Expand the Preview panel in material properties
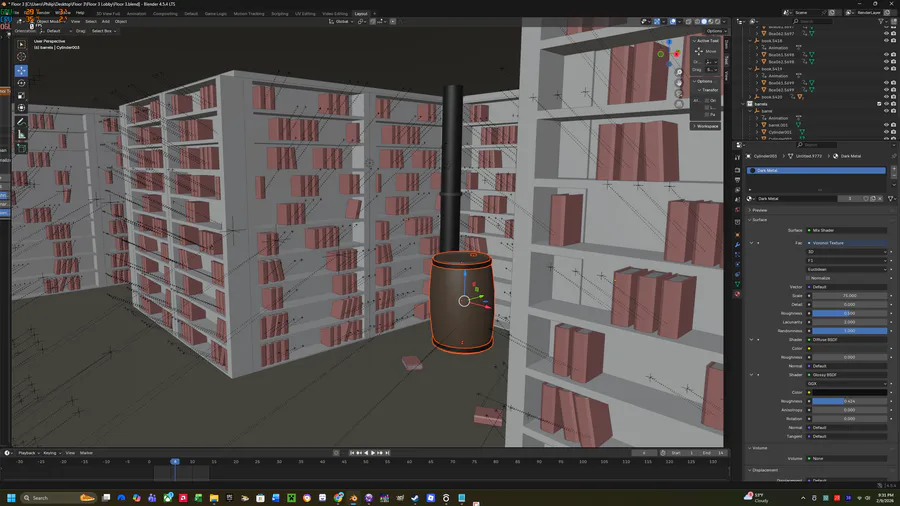Image resolution: width=900 pixels, height=506 pixels. point(759,210)
